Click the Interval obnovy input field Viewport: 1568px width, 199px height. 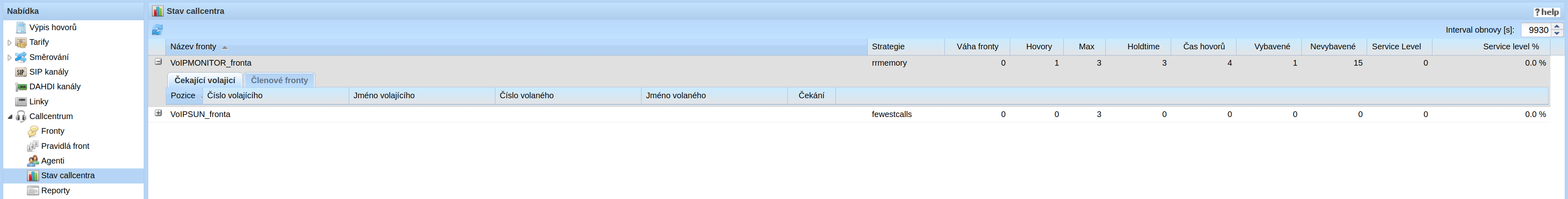[1536, 30]
